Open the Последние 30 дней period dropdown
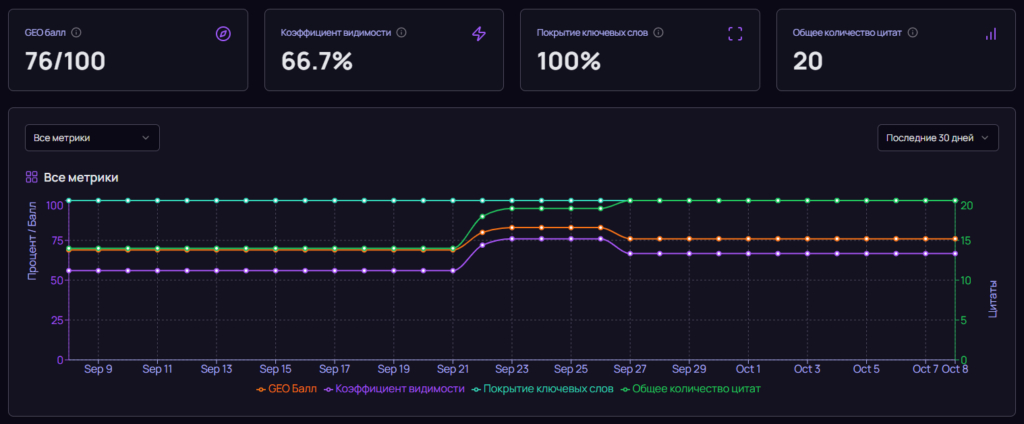Image resolution: width=1024 pixels, height=424 pixels. pyautogui.click(x=938, y=138)
